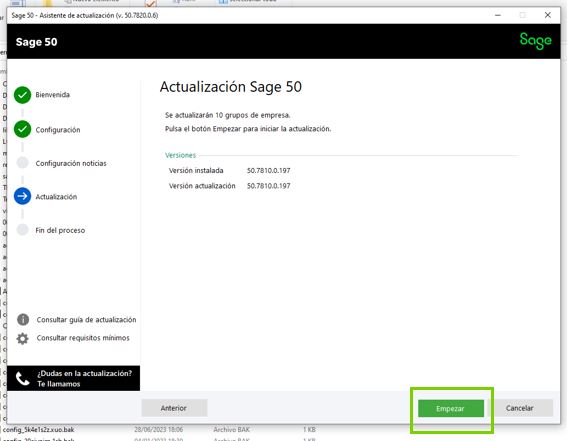Start the update with the Empezar button
Image resolution: width=570 pixels, height=441 pixels.
450,408
